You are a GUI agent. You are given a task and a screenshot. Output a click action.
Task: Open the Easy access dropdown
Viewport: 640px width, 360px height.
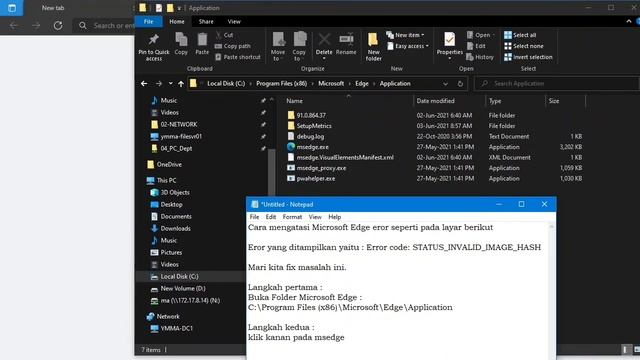pos(408,46)
